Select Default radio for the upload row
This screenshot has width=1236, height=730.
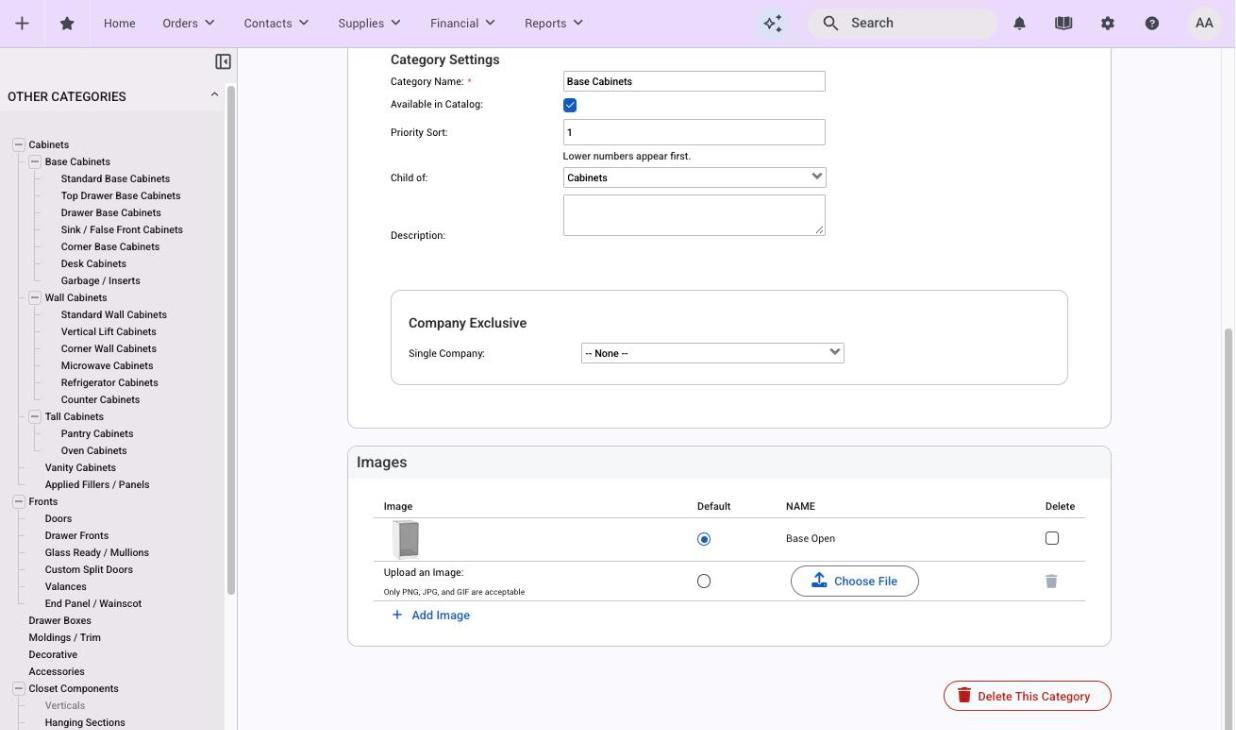(703, 581)
